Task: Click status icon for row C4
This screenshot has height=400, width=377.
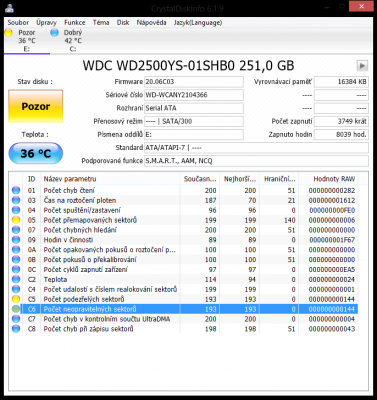Action: tap(16, 289)
